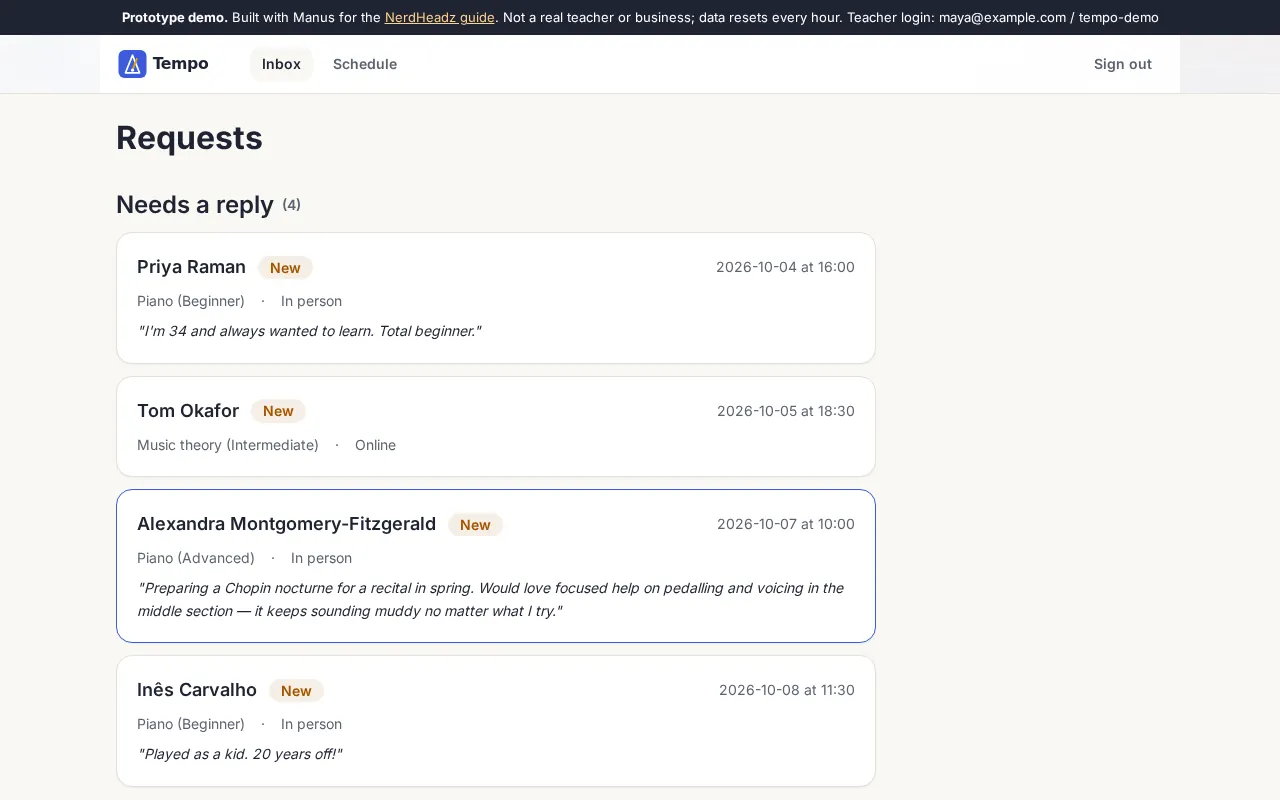Click "Piano (Advanced)" label
Viewport: 1280px width, 800px height.
click(x=196, y=558)
